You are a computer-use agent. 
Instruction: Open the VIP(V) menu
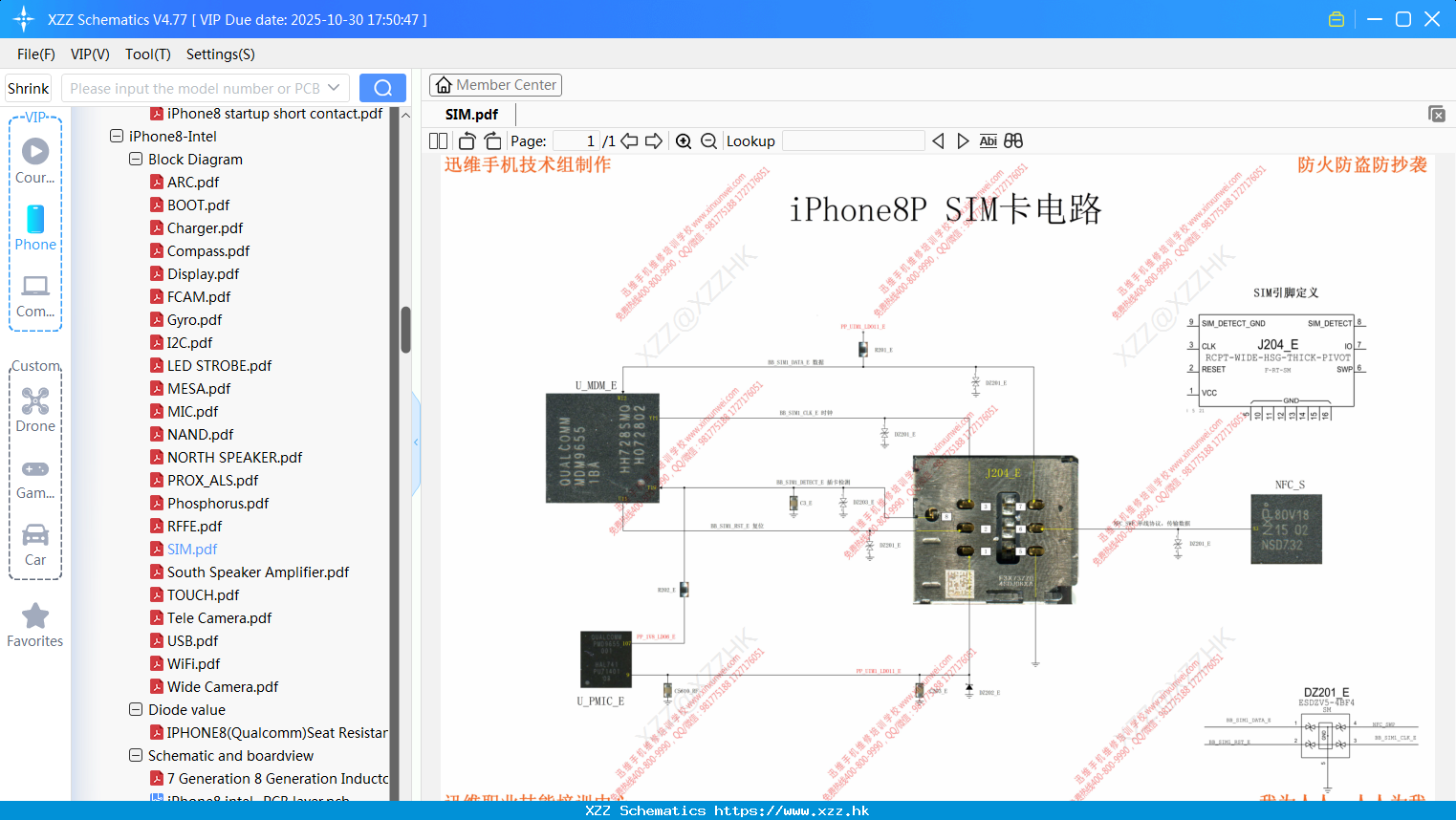[x=90, y=54]
